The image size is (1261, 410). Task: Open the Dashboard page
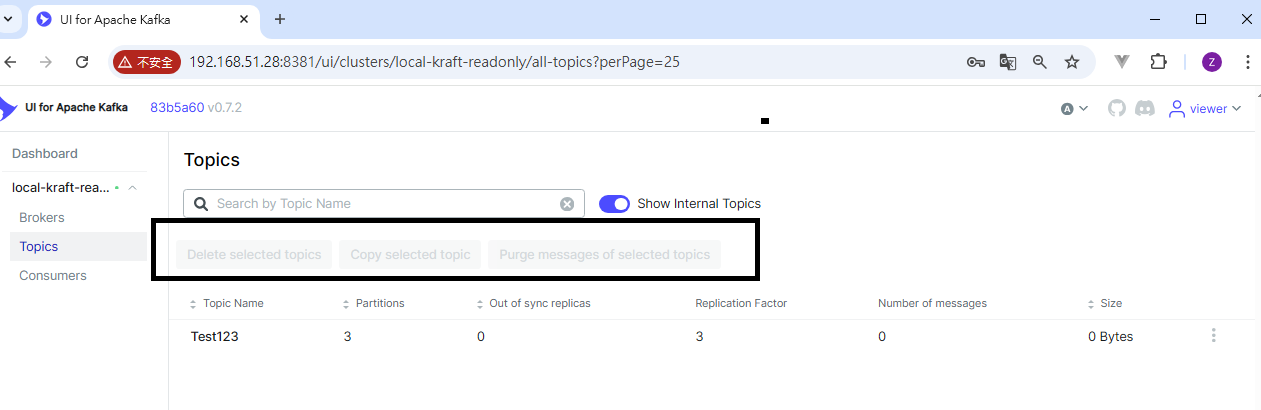[45, 153]
